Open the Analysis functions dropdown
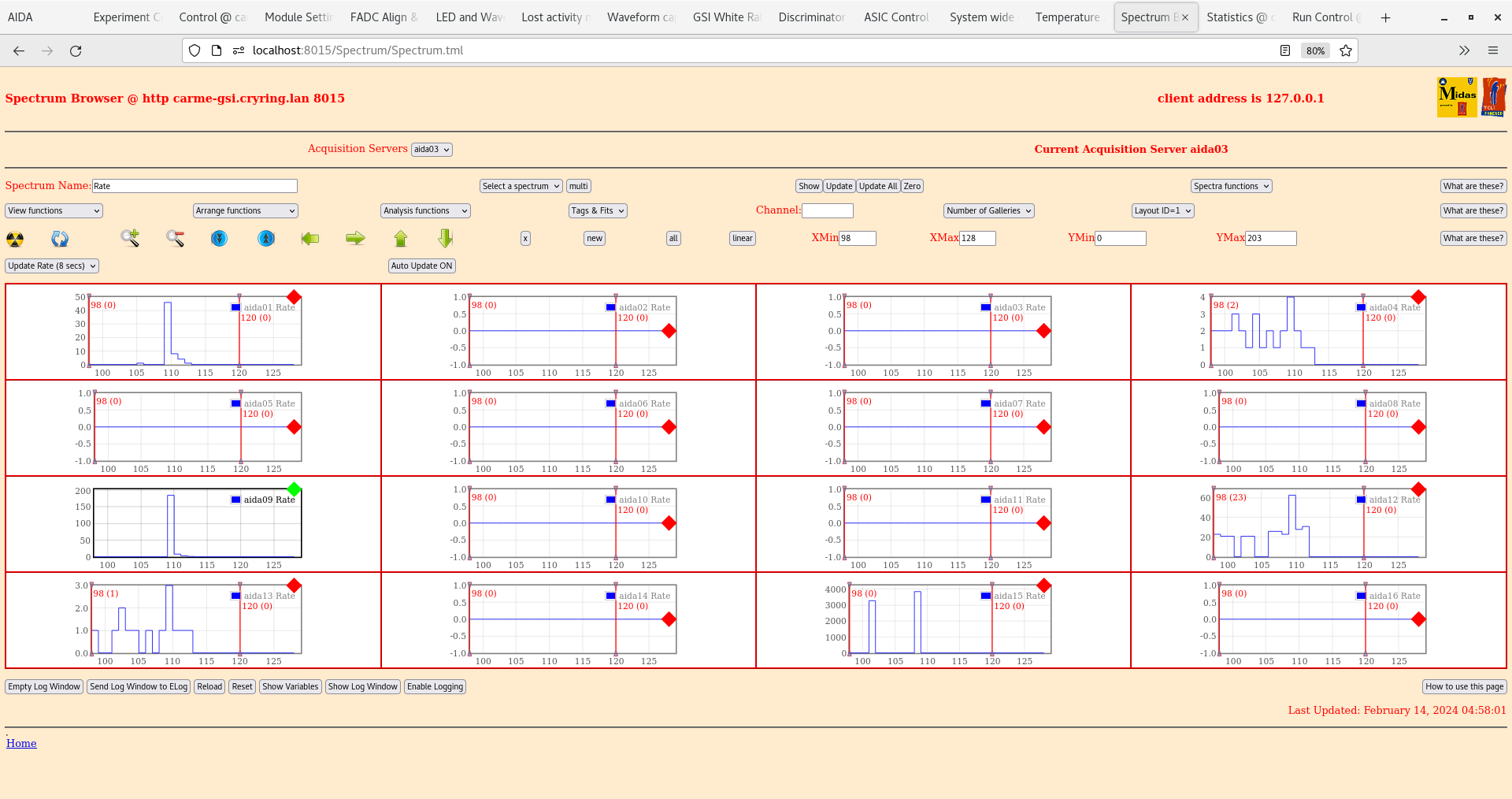1512x799 pixels. point(424,210)
